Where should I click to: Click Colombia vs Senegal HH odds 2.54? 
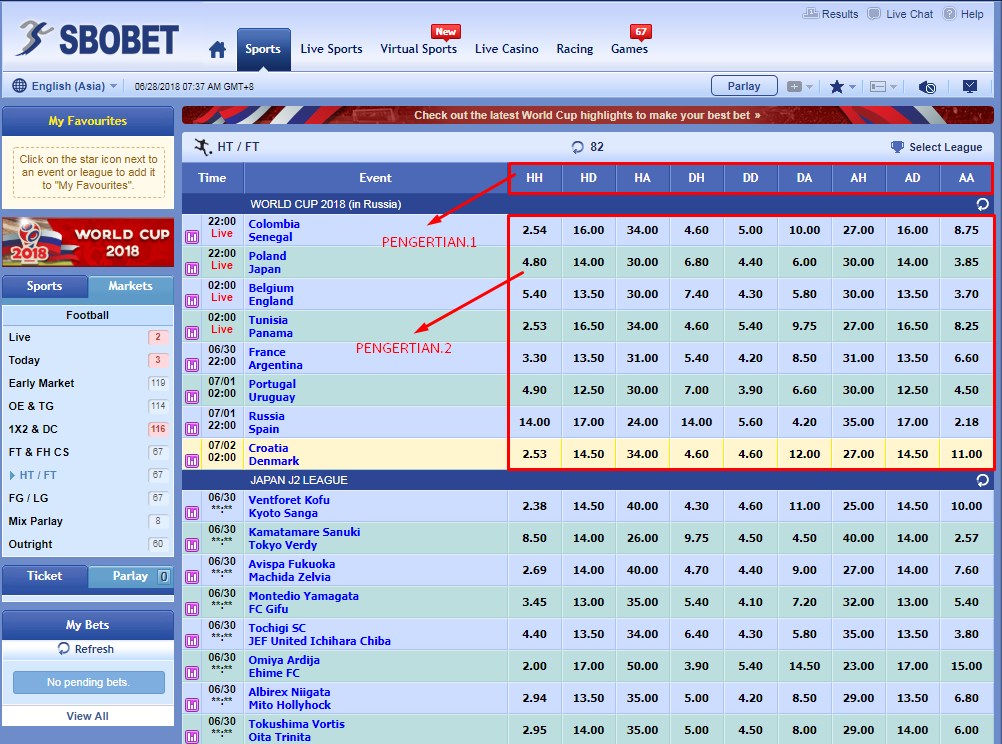[534, 230]
